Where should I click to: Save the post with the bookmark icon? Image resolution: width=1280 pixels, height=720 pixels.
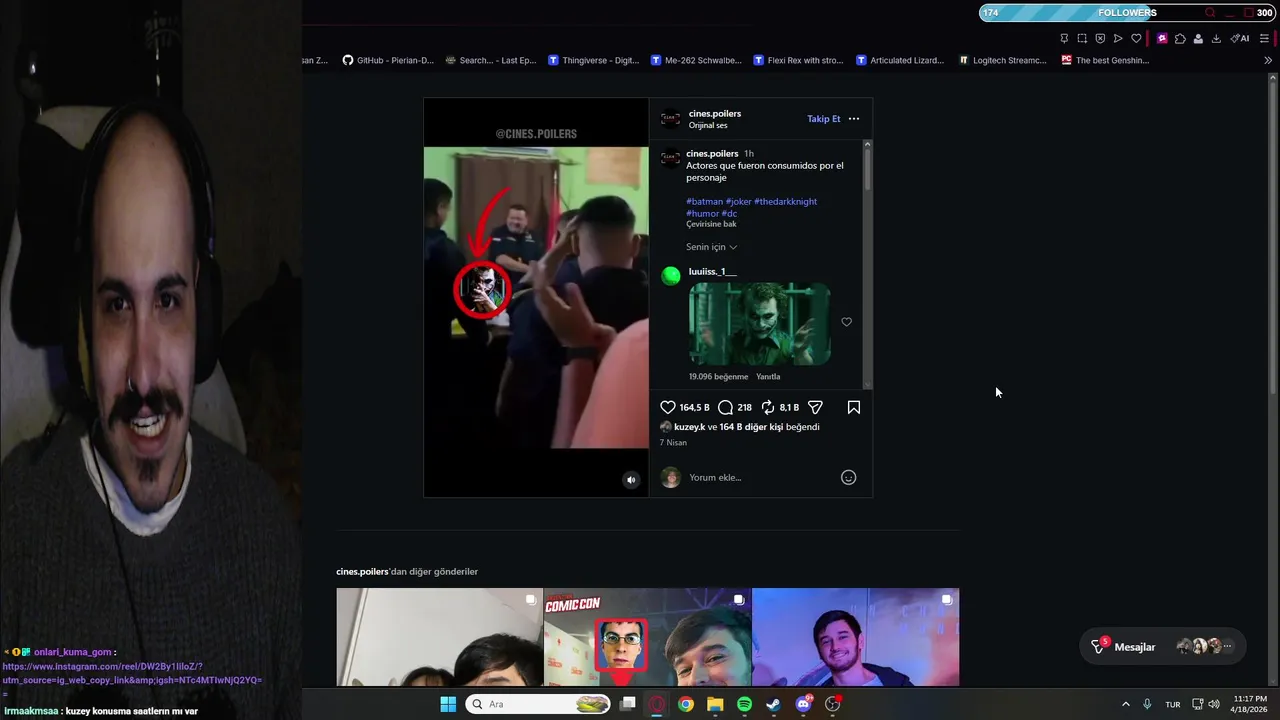coord(854,407)
